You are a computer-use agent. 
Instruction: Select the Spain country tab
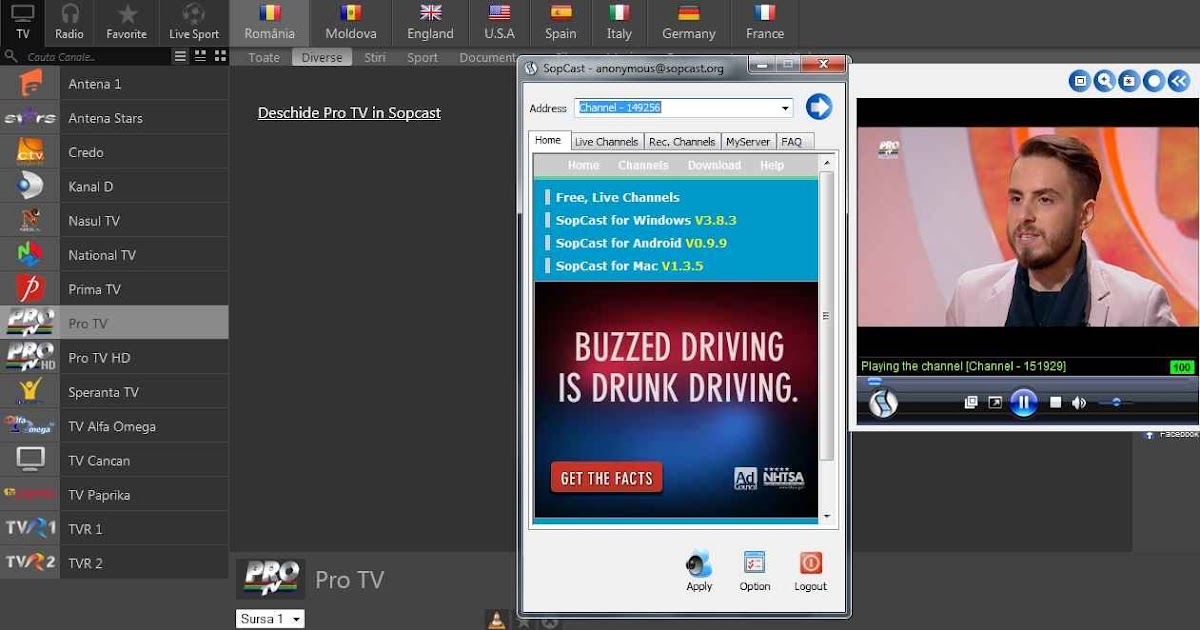point(560,22)
